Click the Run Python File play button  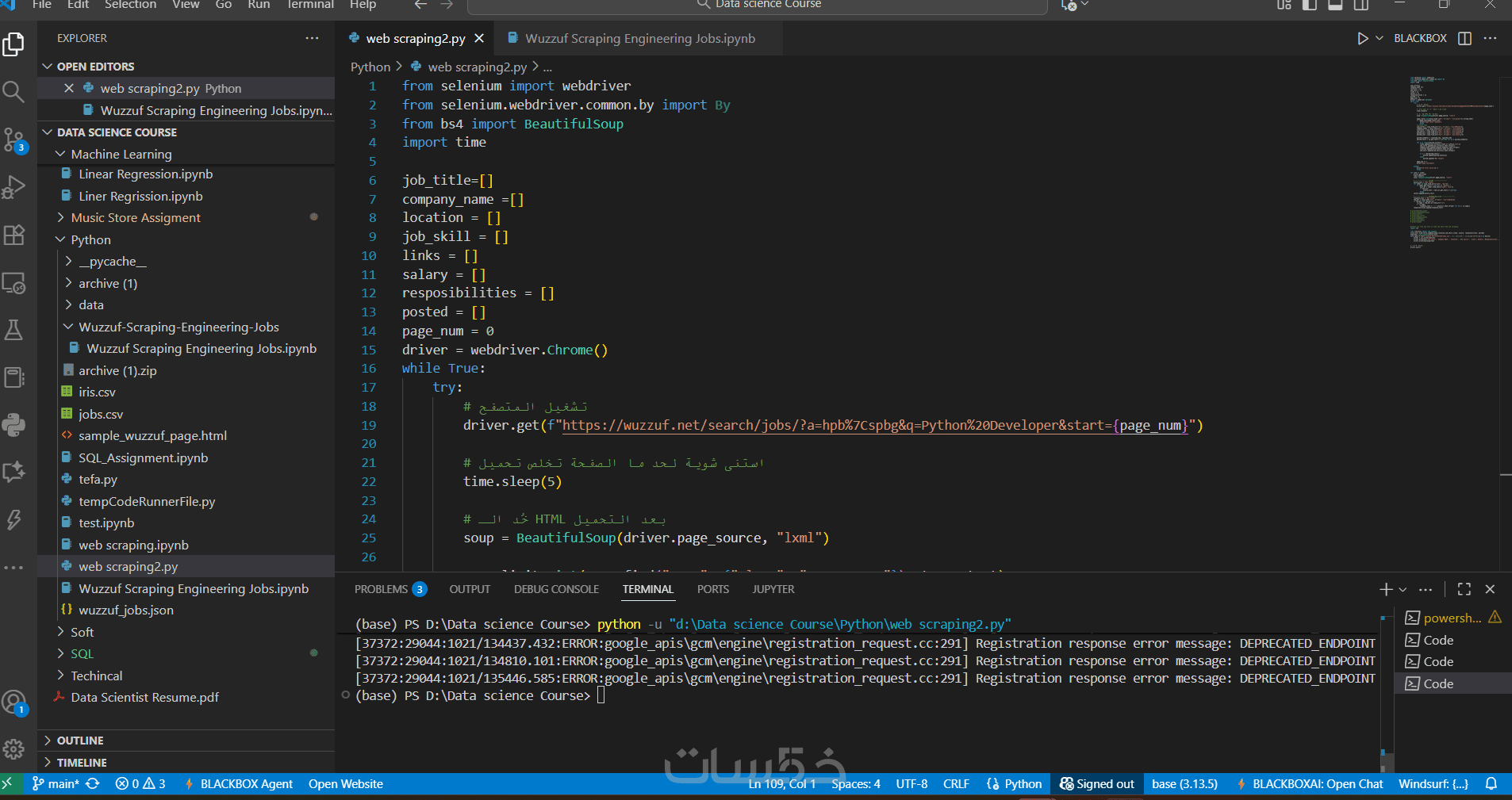(1362, 38)
